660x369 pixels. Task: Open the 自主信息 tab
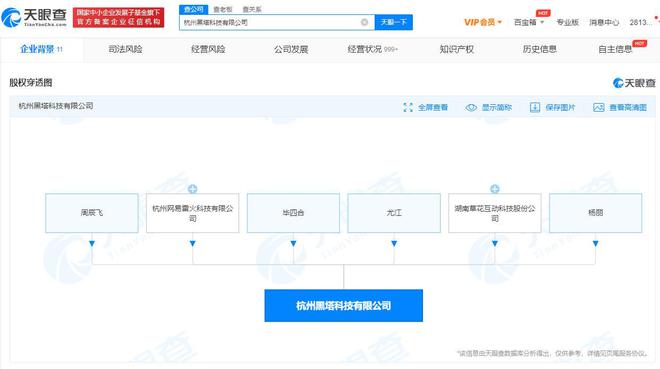pos(615,49)
